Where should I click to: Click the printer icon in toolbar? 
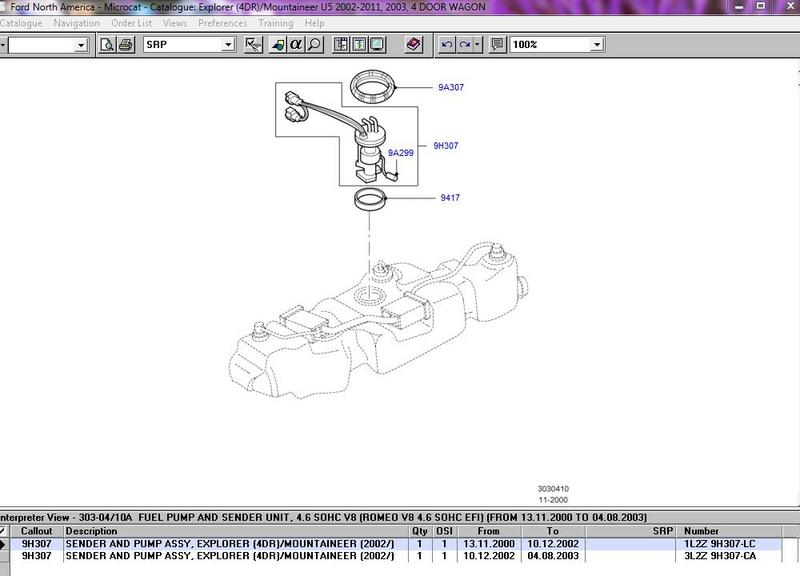(x=126, y=45)
